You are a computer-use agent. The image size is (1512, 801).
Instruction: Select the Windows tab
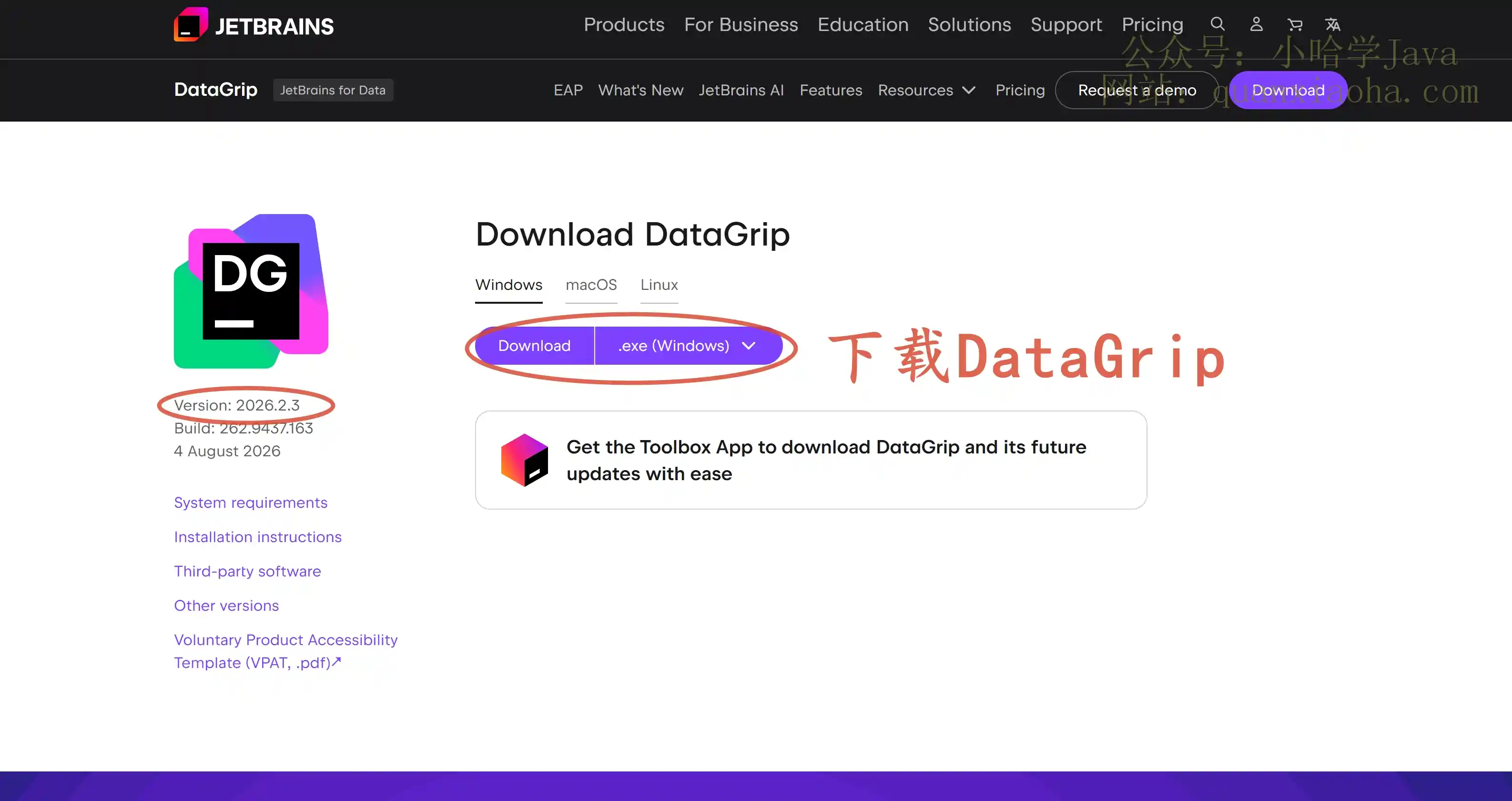[x=508, y=287]
